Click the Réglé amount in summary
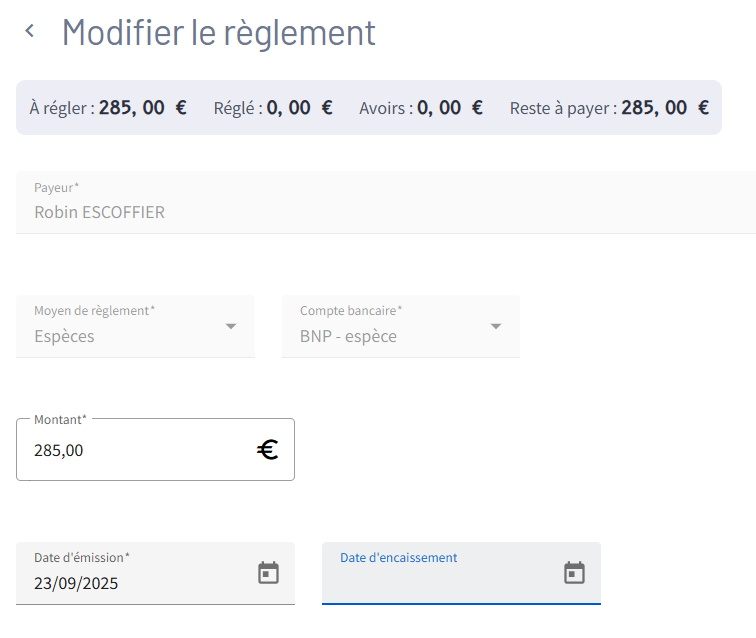Image resolution: width=756 pixels, height=638 pixels. (x=299, y=108)
